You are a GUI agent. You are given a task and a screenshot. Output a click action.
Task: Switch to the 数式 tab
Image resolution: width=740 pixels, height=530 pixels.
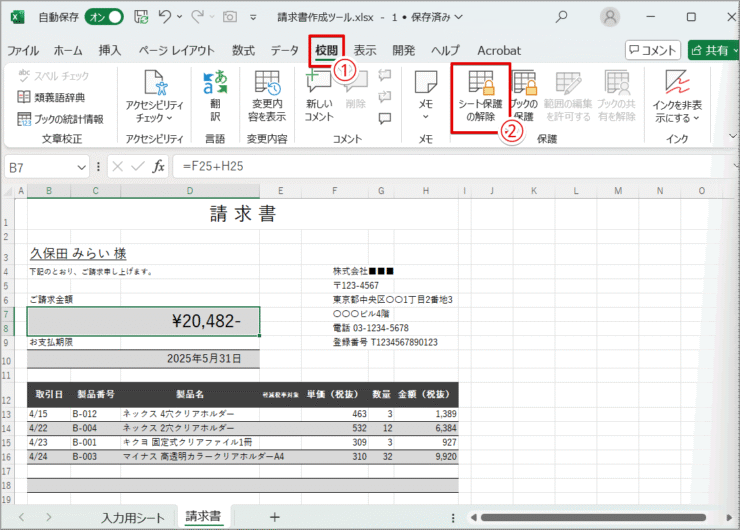243,50
